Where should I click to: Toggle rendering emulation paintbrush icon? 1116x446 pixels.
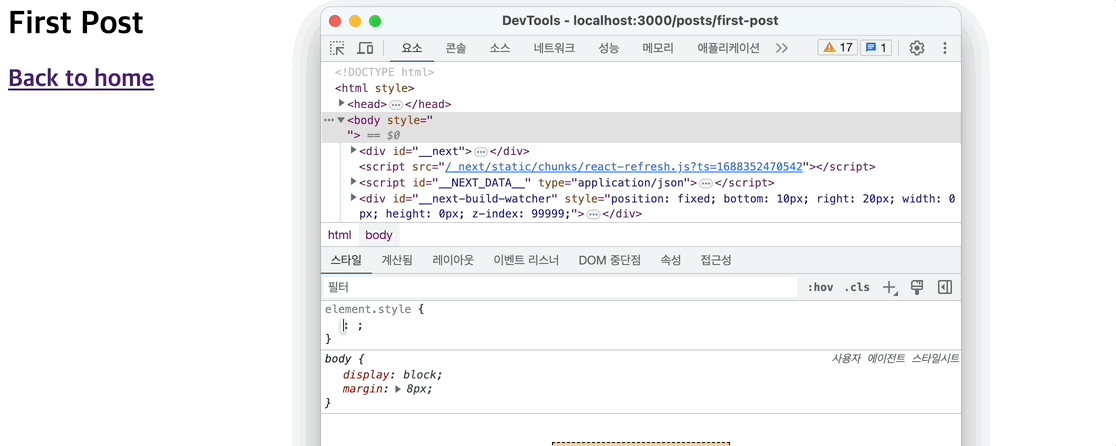pyautogui.click(x=917, y=287)
